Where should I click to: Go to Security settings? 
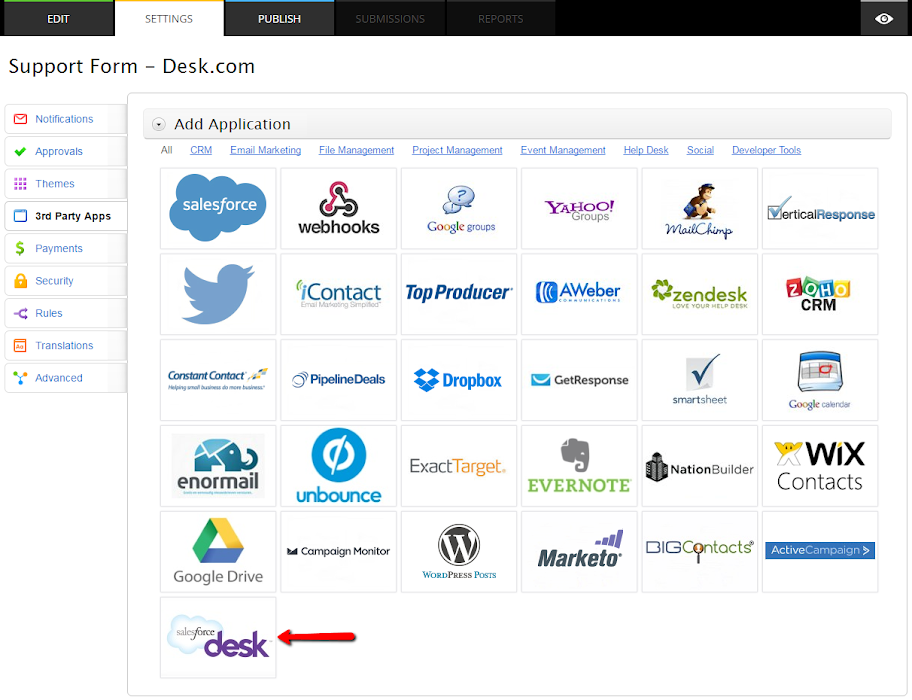click(66, 281)
